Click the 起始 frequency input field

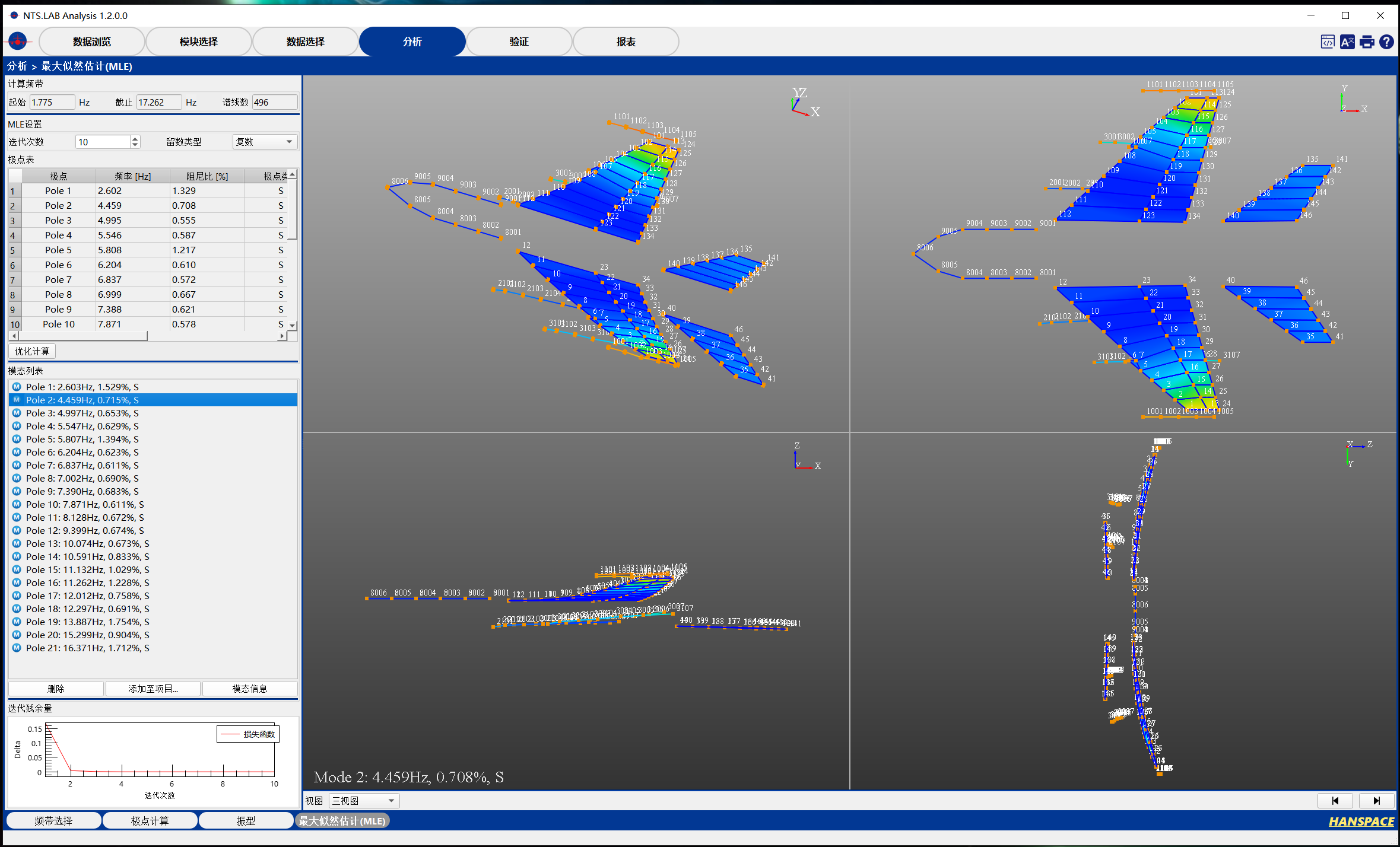(52, 102)
